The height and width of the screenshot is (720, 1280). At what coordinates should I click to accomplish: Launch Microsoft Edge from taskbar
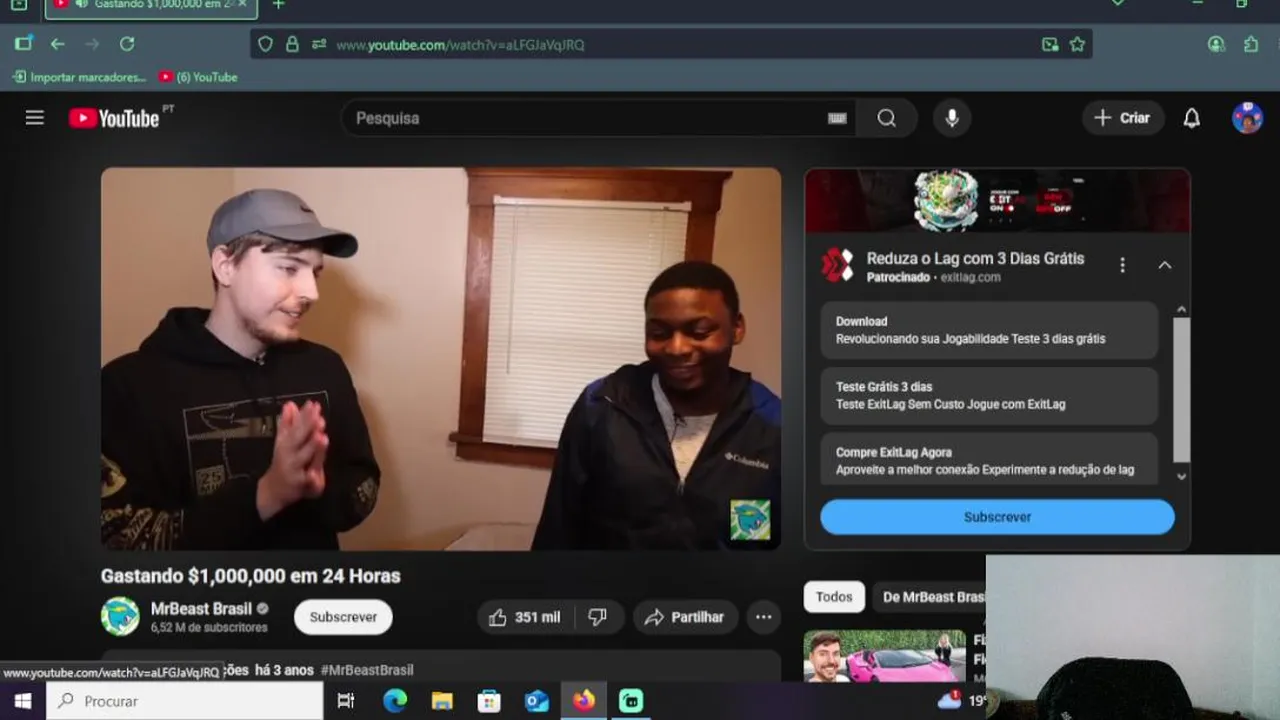point(394,701)
